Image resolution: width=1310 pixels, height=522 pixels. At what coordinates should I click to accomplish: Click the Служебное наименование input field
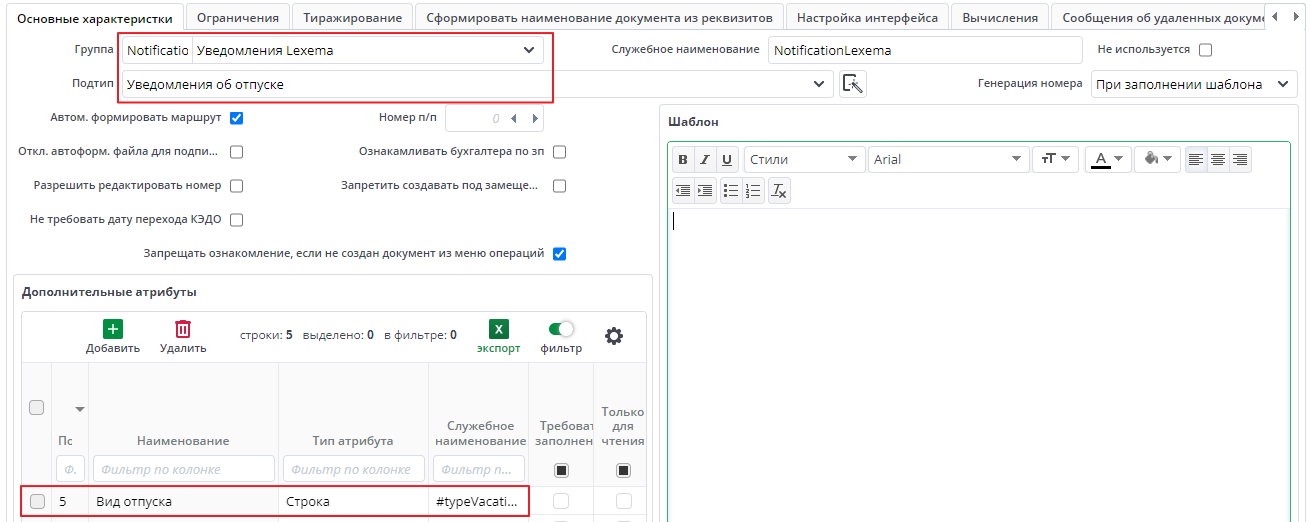pyautogui.click(x=925, y=50)
